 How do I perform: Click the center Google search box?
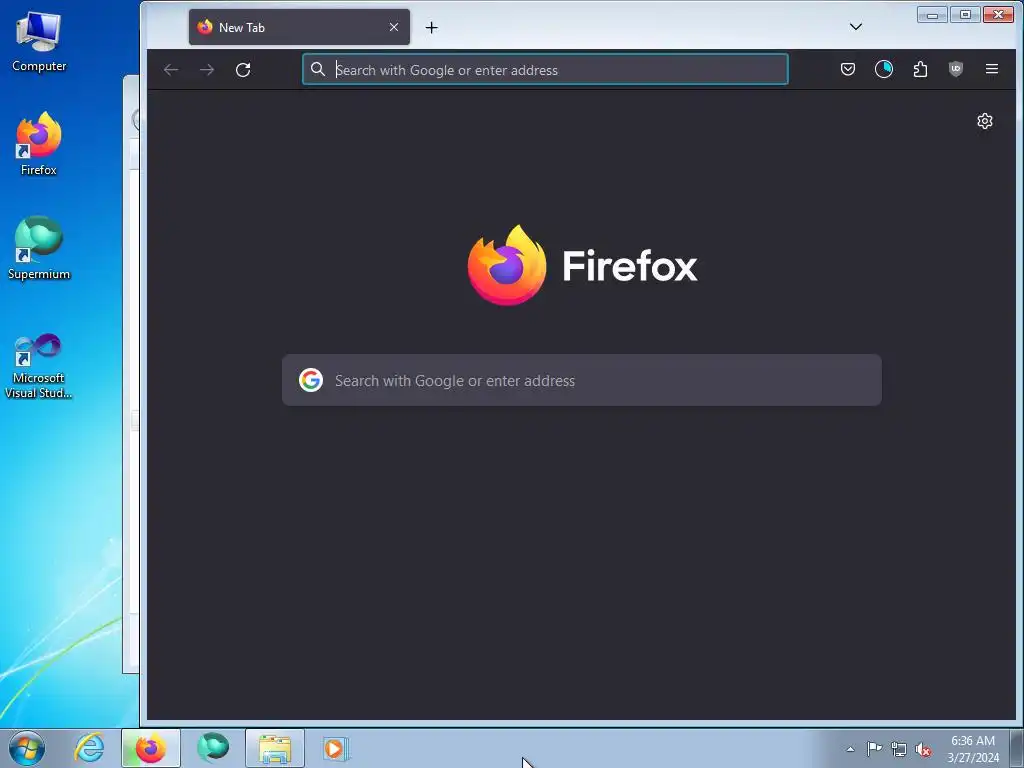click(582, 380)
